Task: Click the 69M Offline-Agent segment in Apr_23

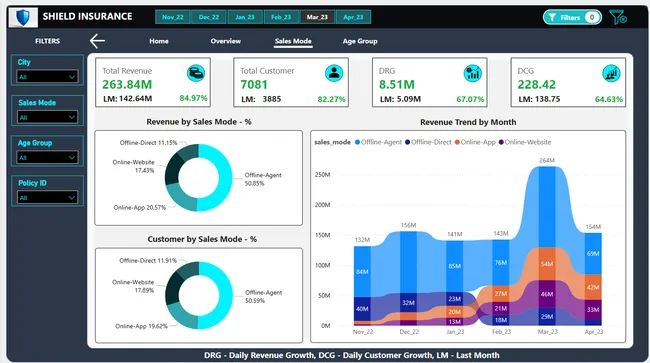Action: click(x=593, y=254)
